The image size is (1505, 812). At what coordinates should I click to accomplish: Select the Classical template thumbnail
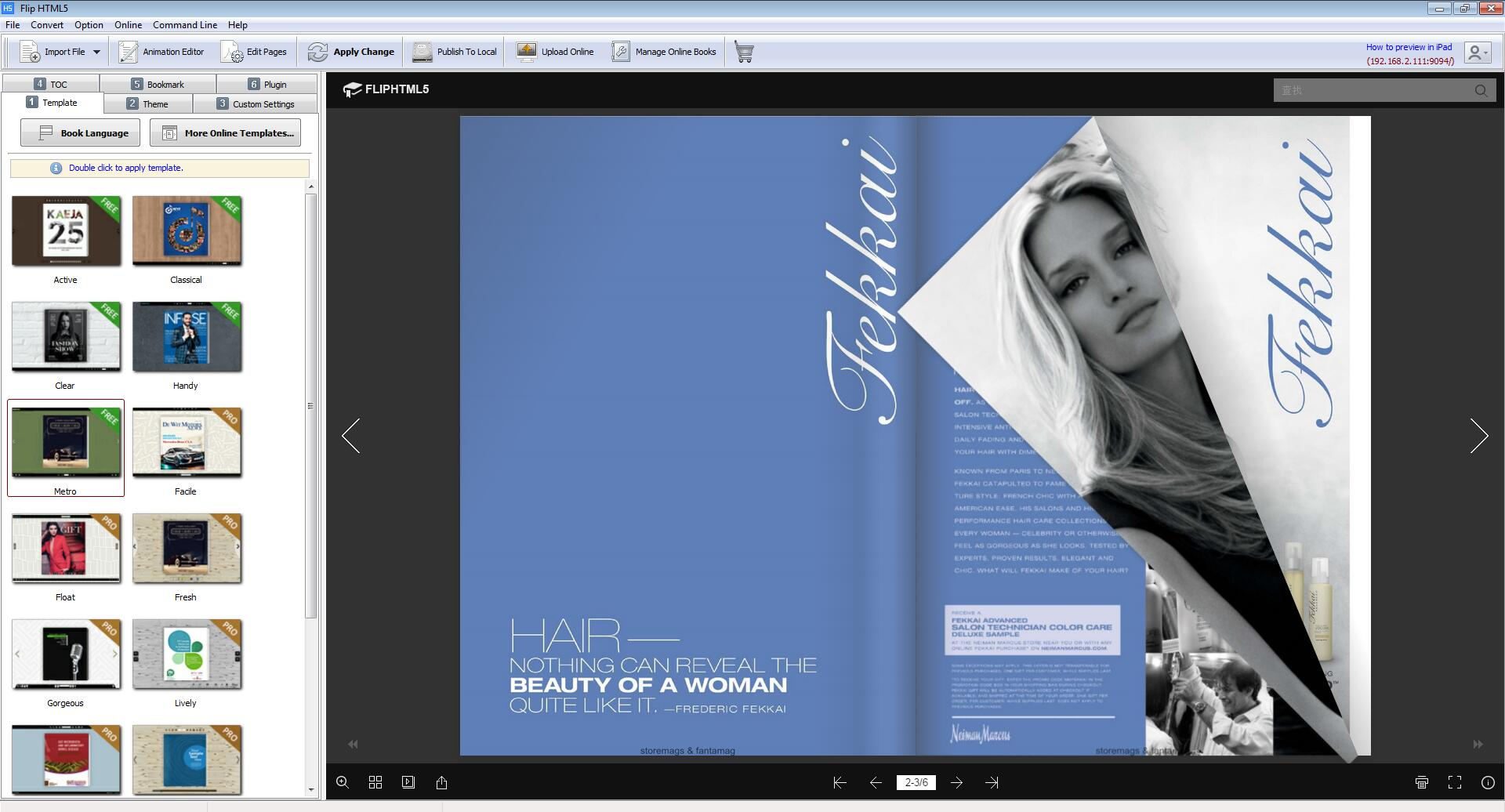pyautogui.click(x=187, y=231)
